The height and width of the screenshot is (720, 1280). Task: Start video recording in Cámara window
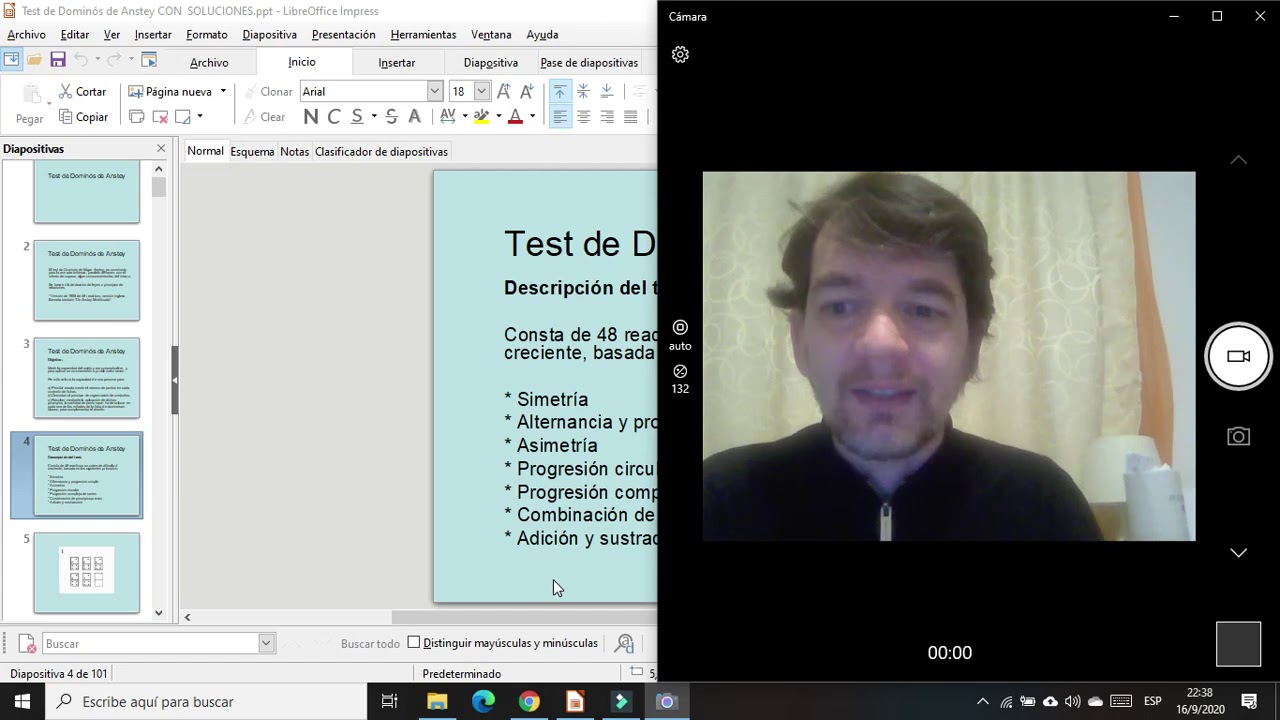[1238, 356]
